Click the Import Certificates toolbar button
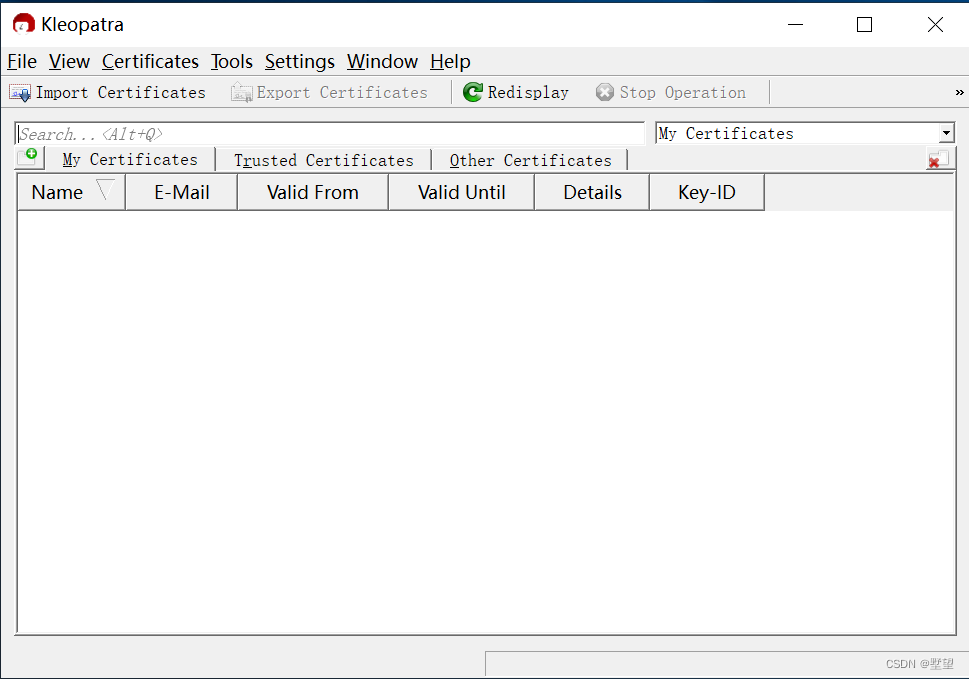Screen dimensions: 969x679 (108, 93)
